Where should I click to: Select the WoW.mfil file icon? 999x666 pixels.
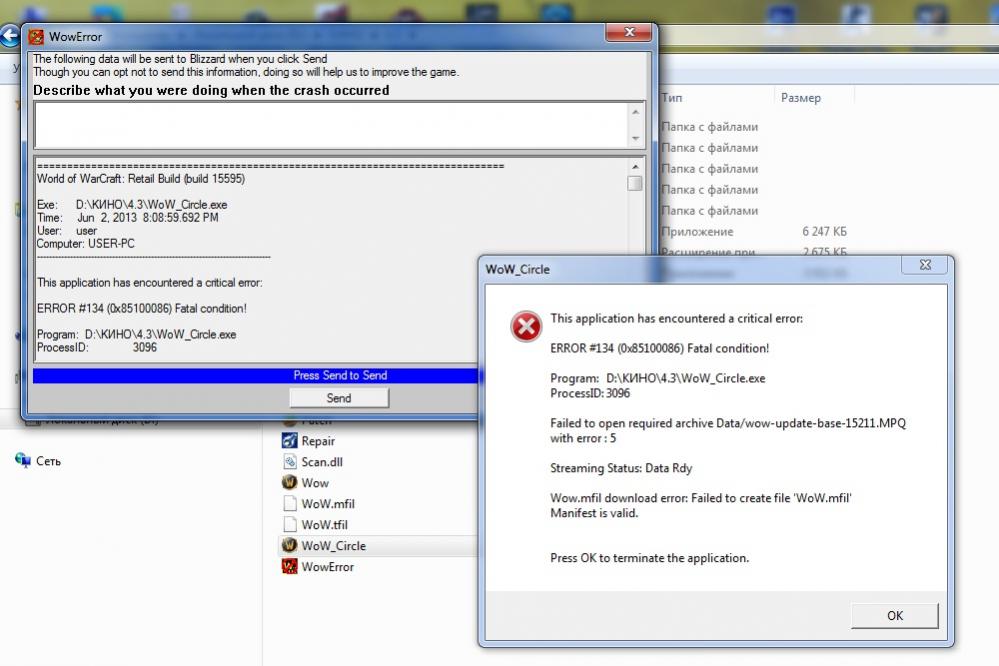[x=290, y=504]
